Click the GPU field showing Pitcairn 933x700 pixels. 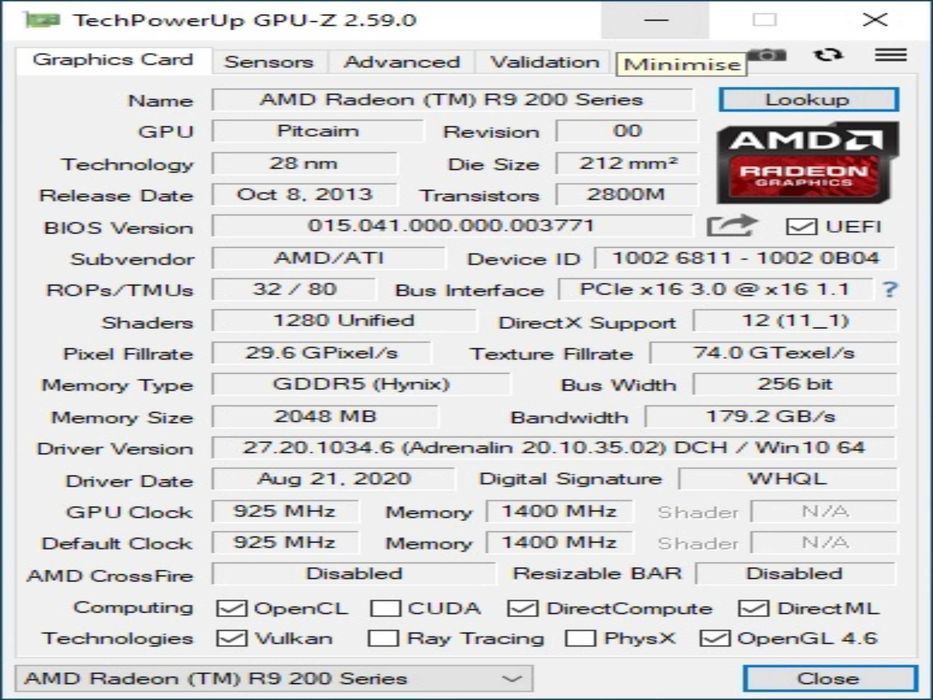(317, 131)
